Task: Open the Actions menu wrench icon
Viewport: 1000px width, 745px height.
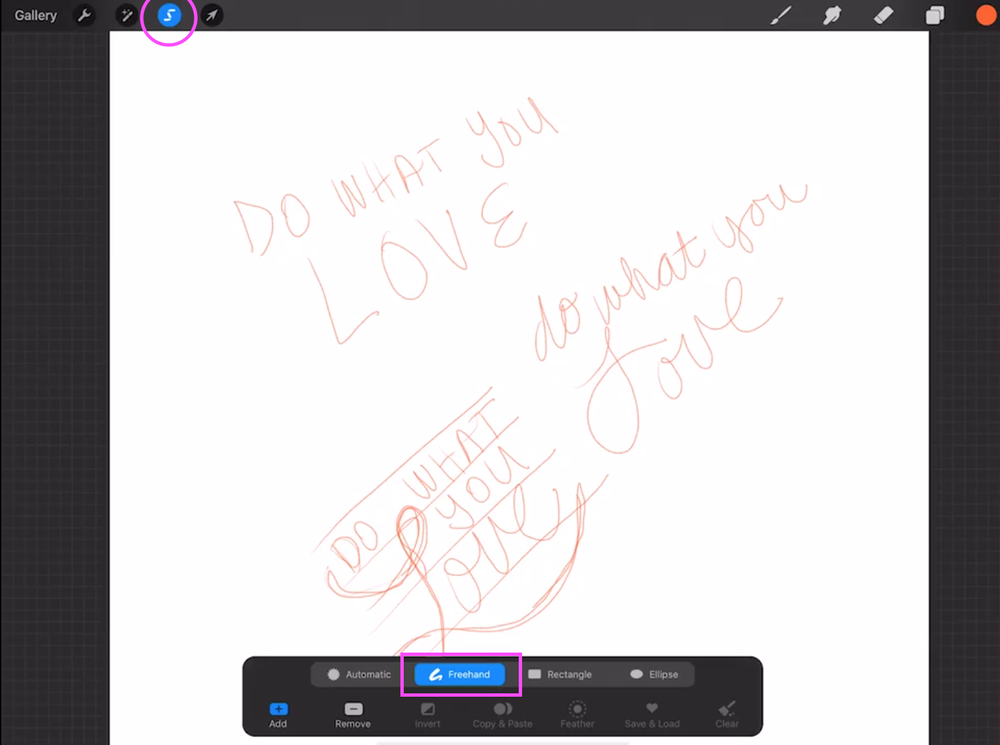Action: click(85, 15)
